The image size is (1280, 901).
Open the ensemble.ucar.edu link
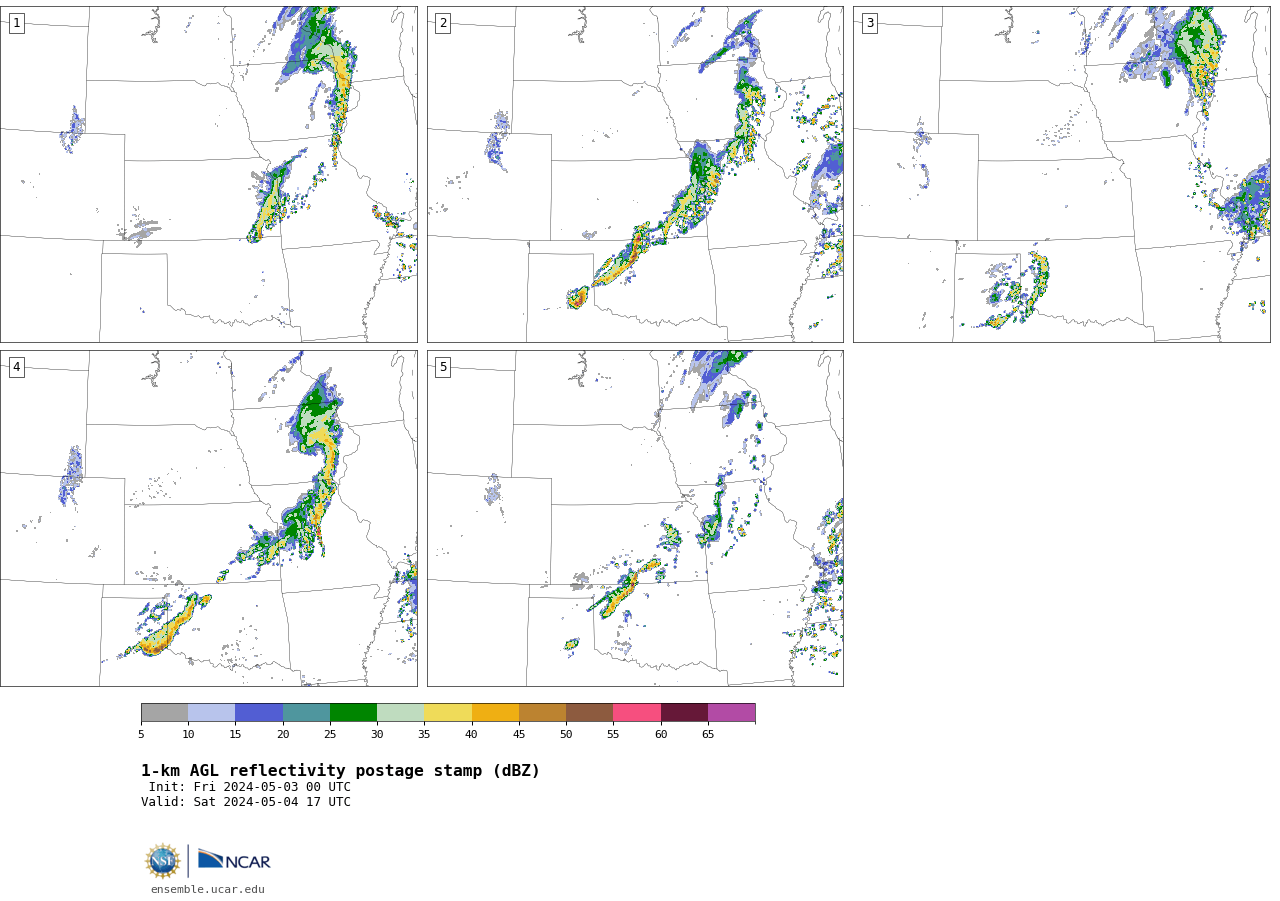pos(208,890)
